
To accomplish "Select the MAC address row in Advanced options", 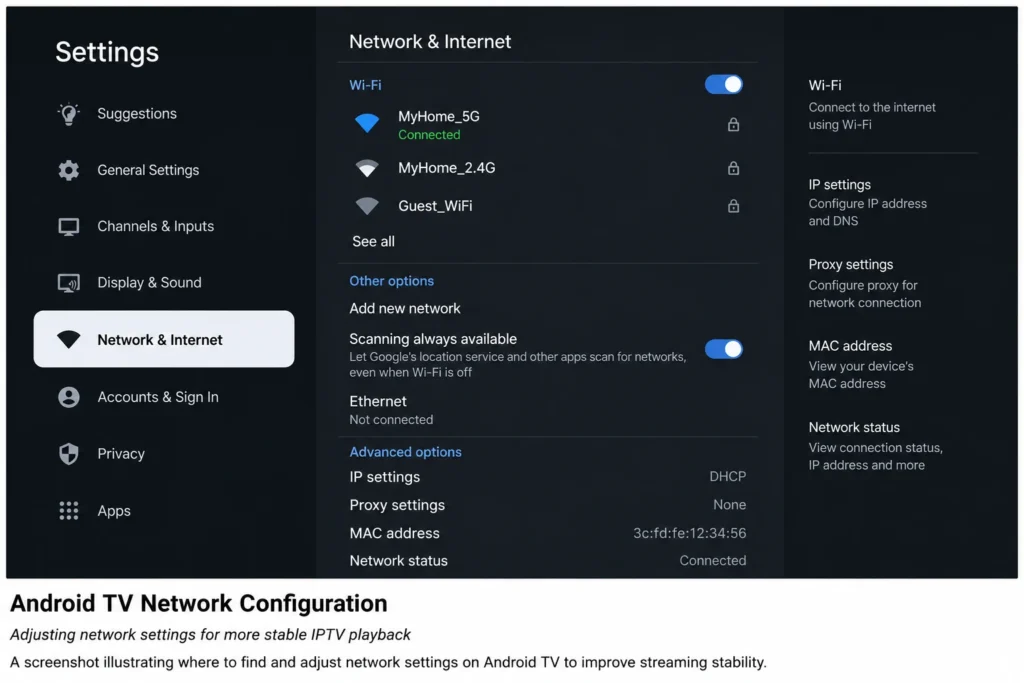I will (x=547, y=533).
